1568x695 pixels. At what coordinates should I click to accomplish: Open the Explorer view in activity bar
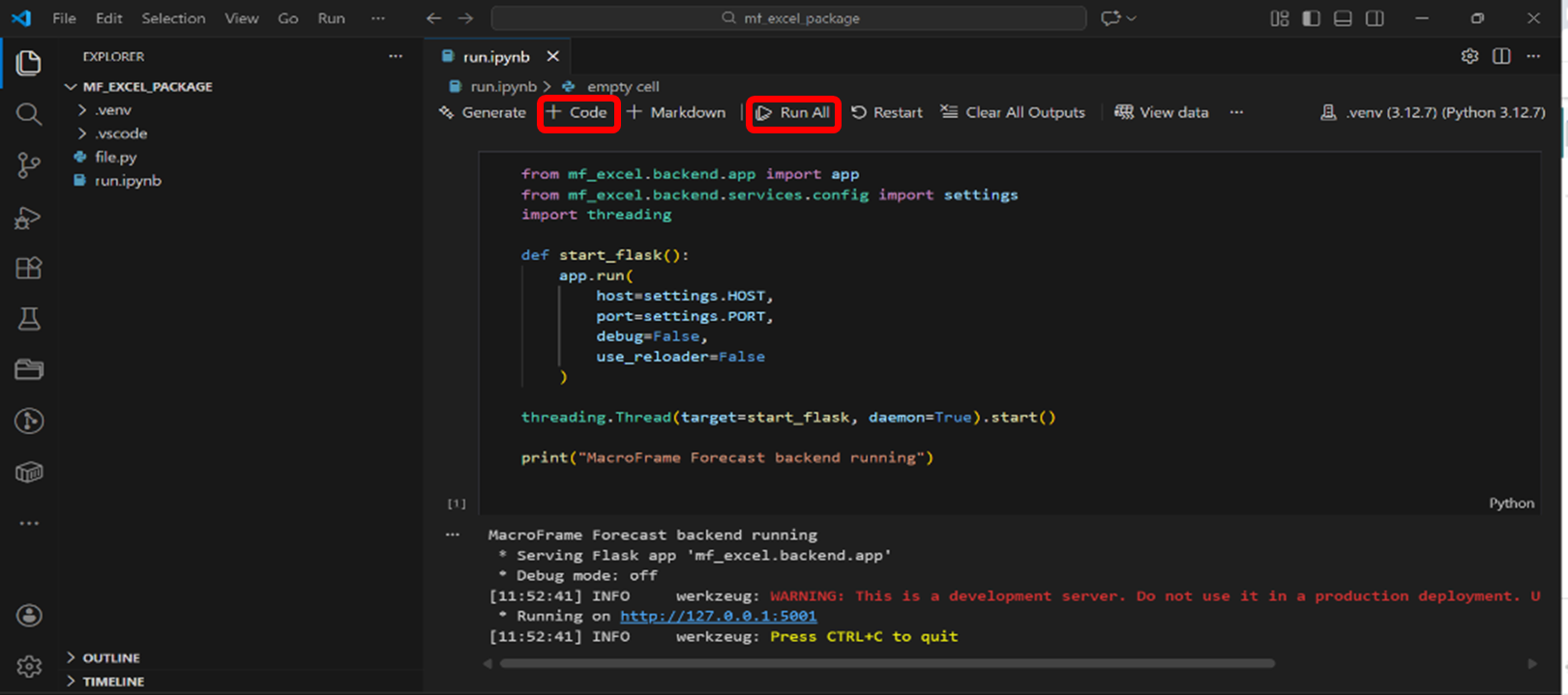(x=28, y=63)
